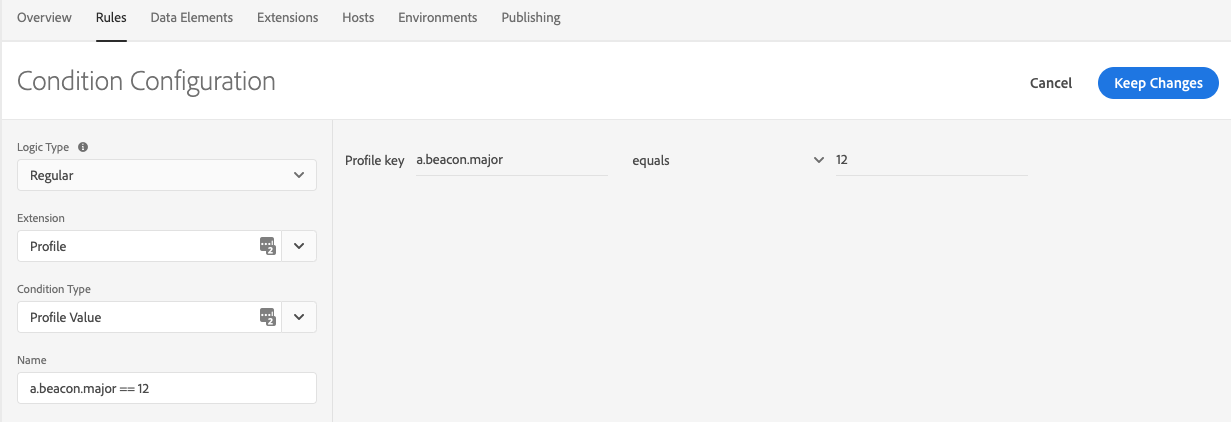Go to the Data Elements tab
The width and height of the screenshot is (1231, 422).
pyautogui.click(x=192, y=18)
